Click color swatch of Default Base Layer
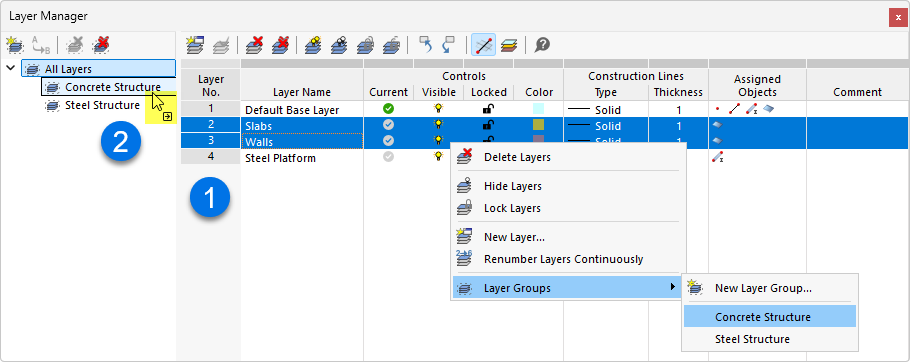Screen dimensions: 910x362 coord(539,109)
